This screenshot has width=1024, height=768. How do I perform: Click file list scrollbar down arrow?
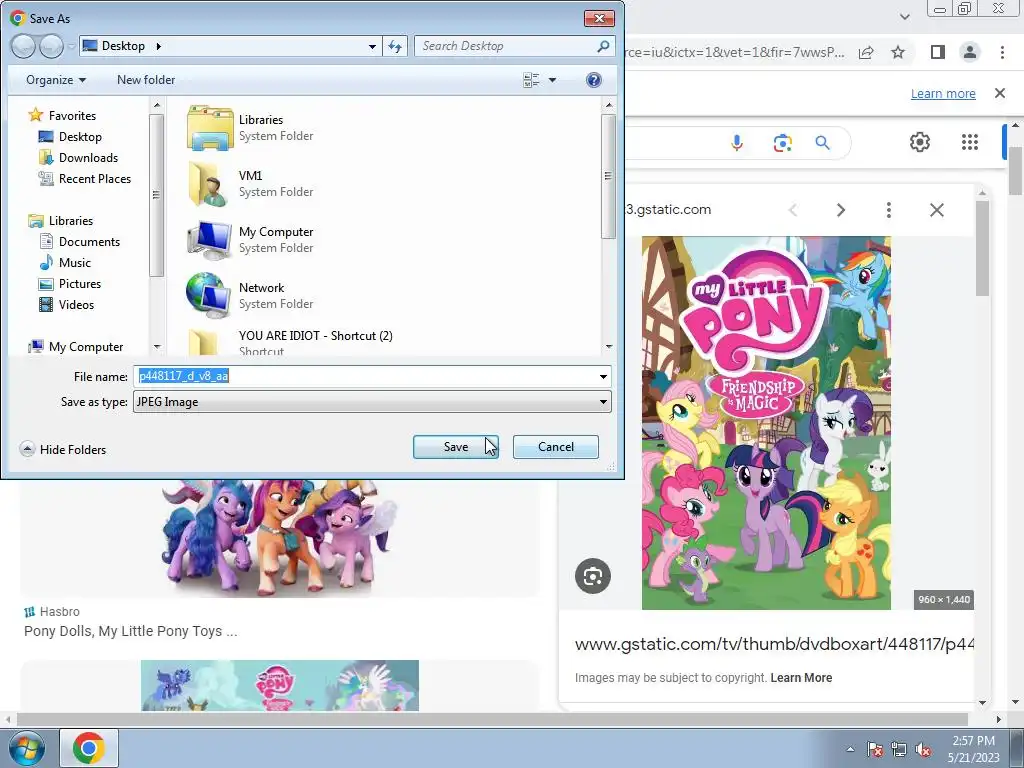609,347
